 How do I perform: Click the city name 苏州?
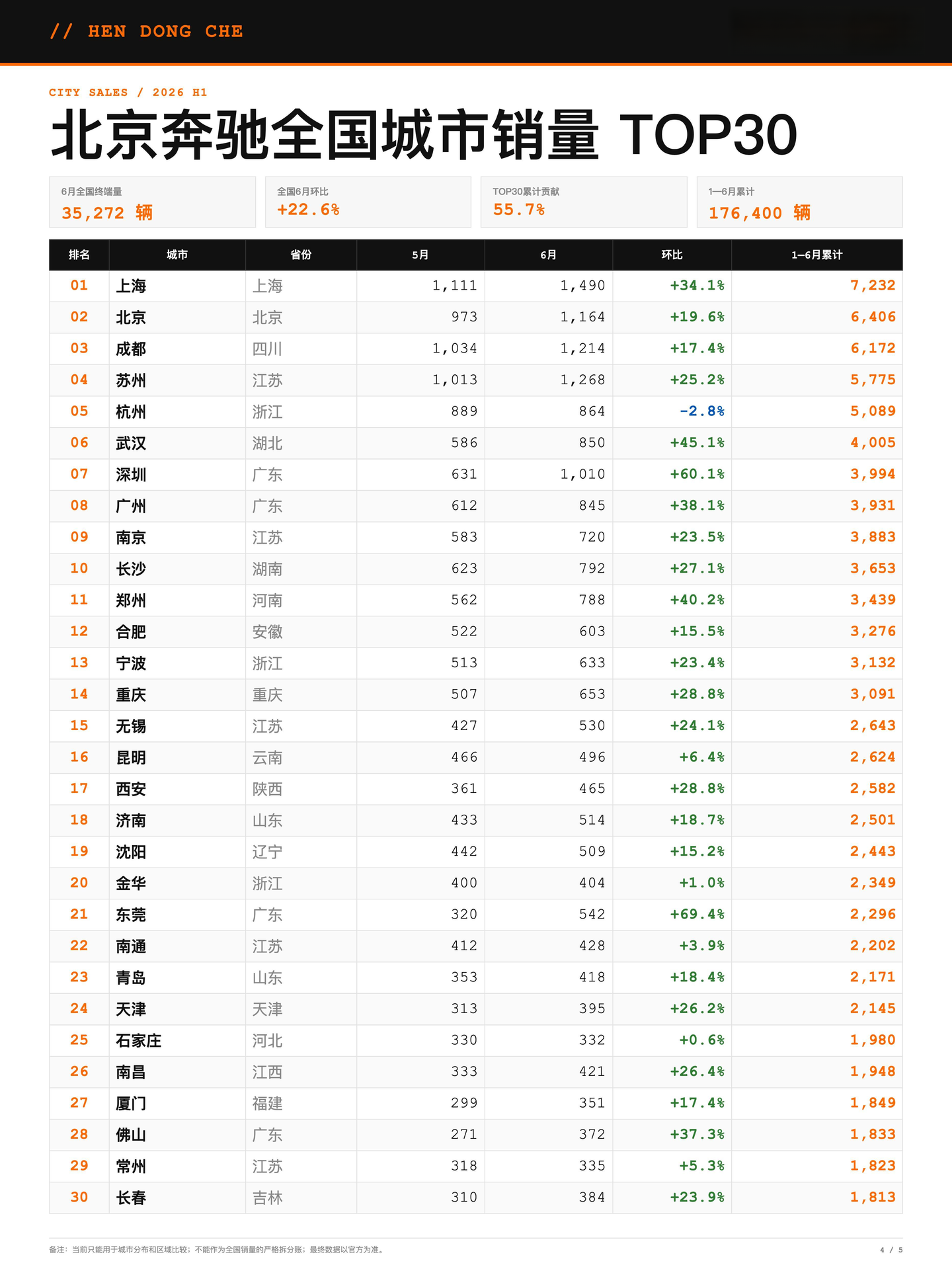[131, 380]
